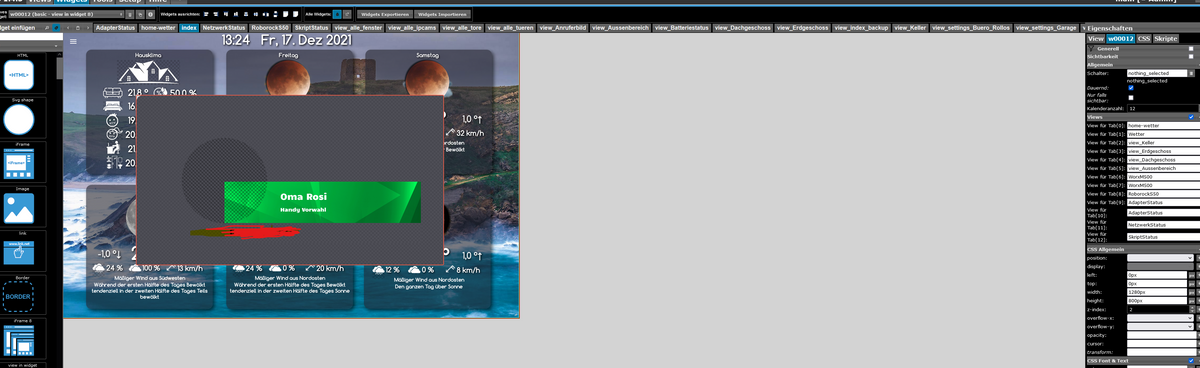Image resolution: width=1200 pixels, height=368 pixels.
Task: Switch to the NetzwerkStatus view tab
Action: click(223, 28)
